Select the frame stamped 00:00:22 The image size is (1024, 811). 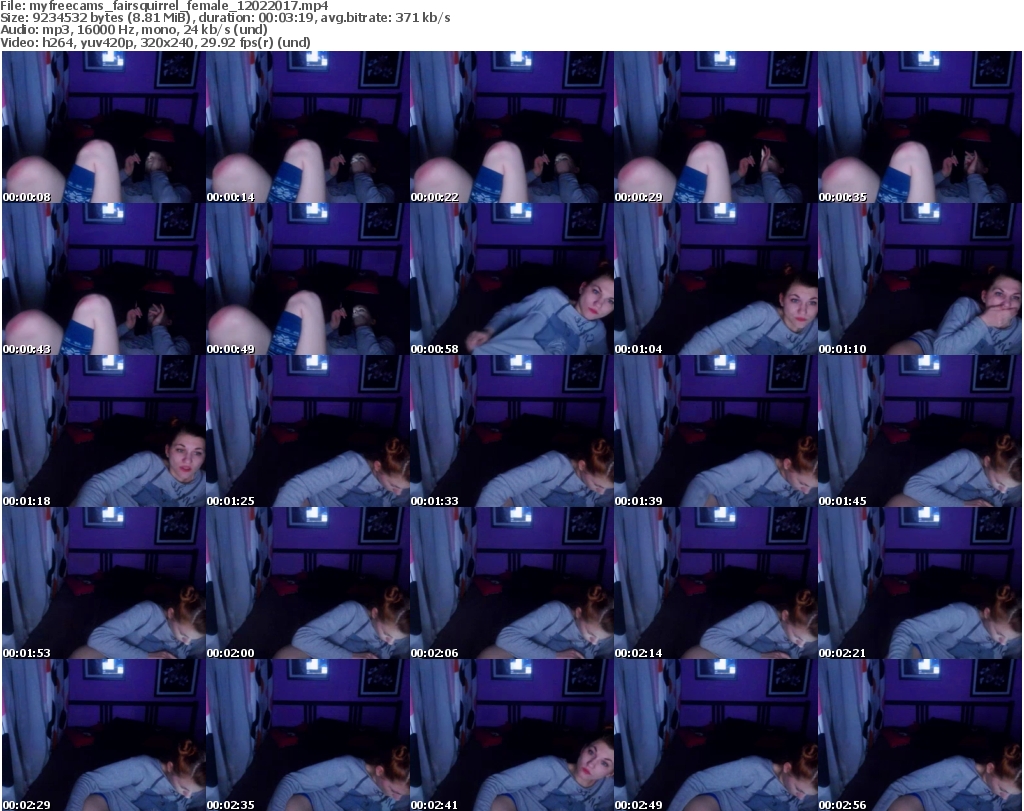(511, 127)
